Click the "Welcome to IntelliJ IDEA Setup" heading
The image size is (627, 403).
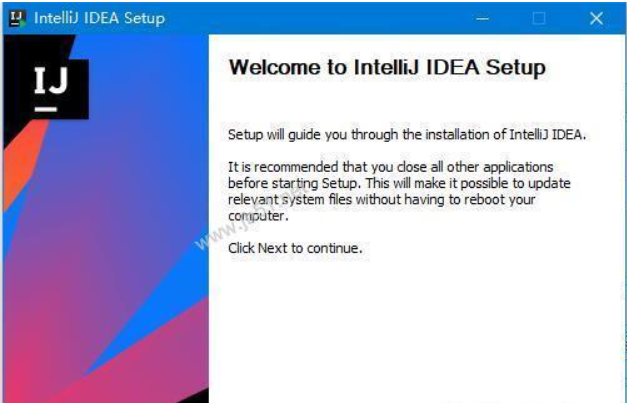coord(387,67)
